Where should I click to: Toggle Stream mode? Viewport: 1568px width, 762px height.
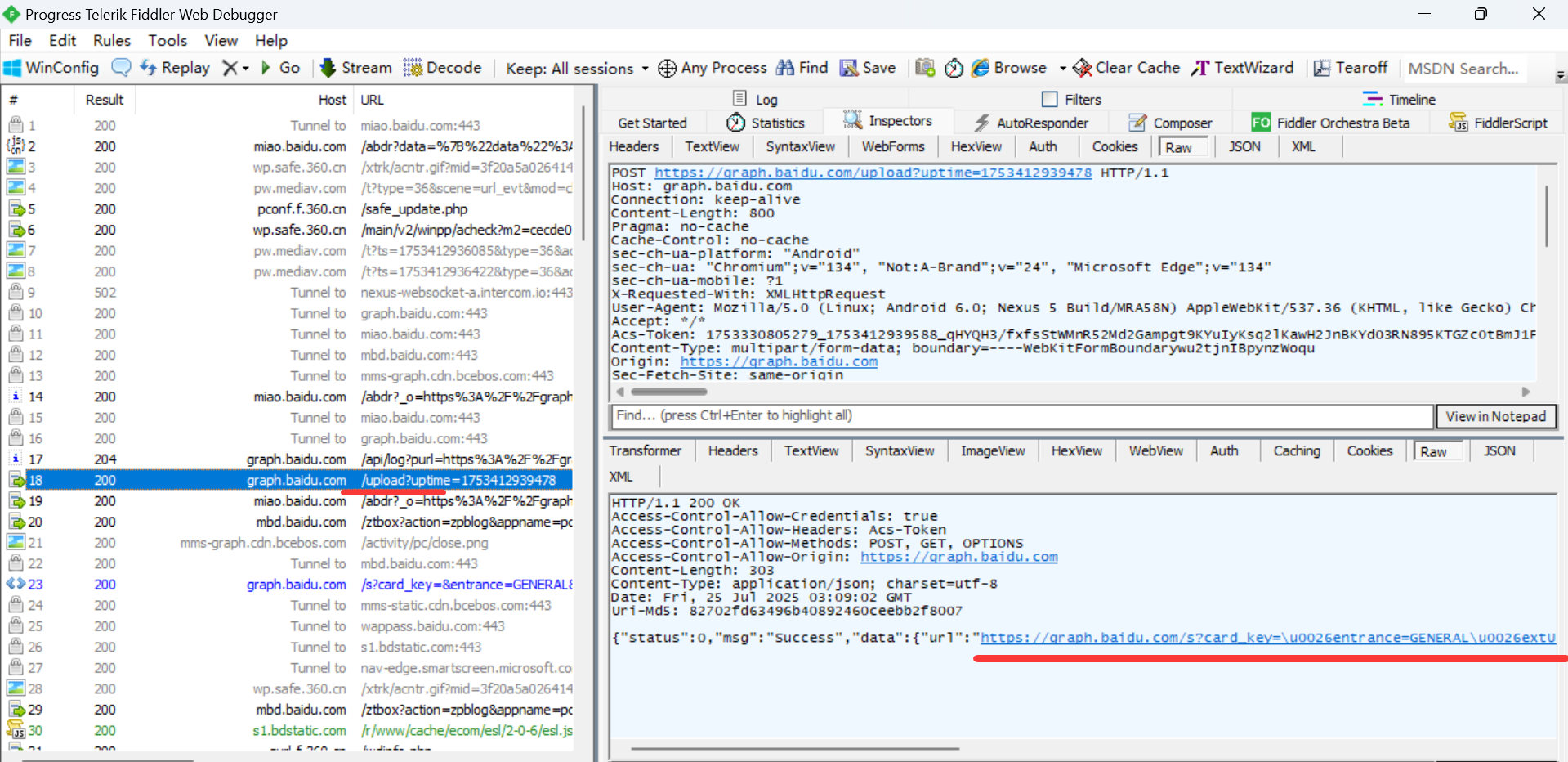click(356, 68)
